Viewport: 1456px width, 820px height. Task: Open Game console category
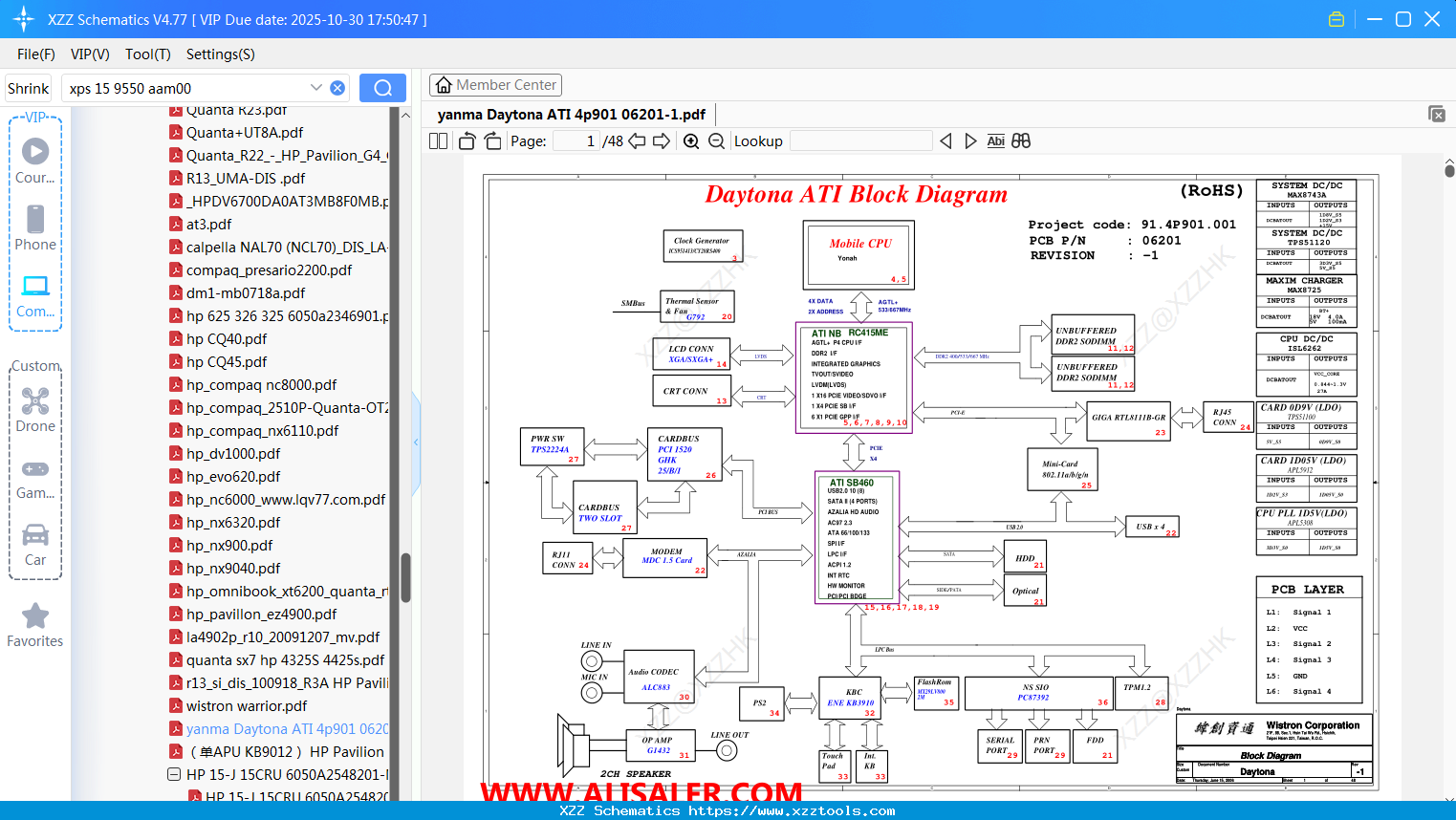(x=35, y=478)
